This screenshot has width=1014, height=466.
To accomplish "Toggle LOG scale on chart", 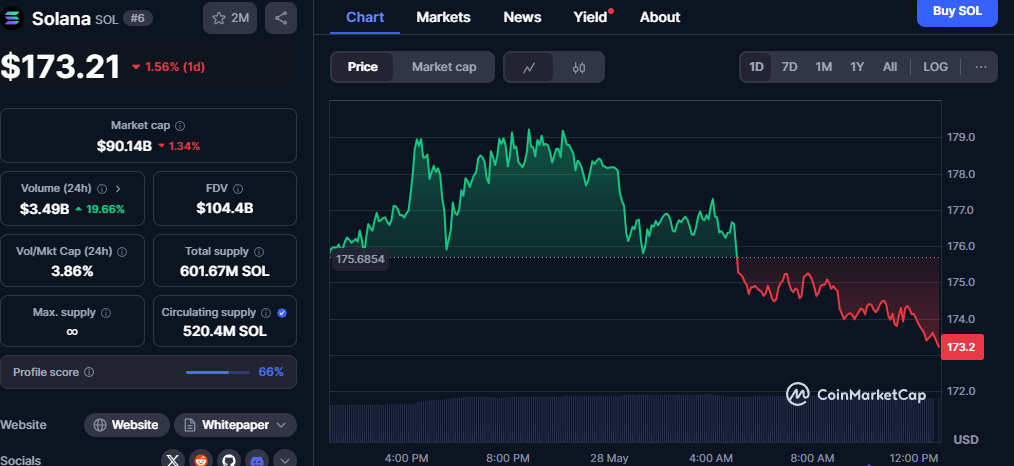I will (936, 67).
